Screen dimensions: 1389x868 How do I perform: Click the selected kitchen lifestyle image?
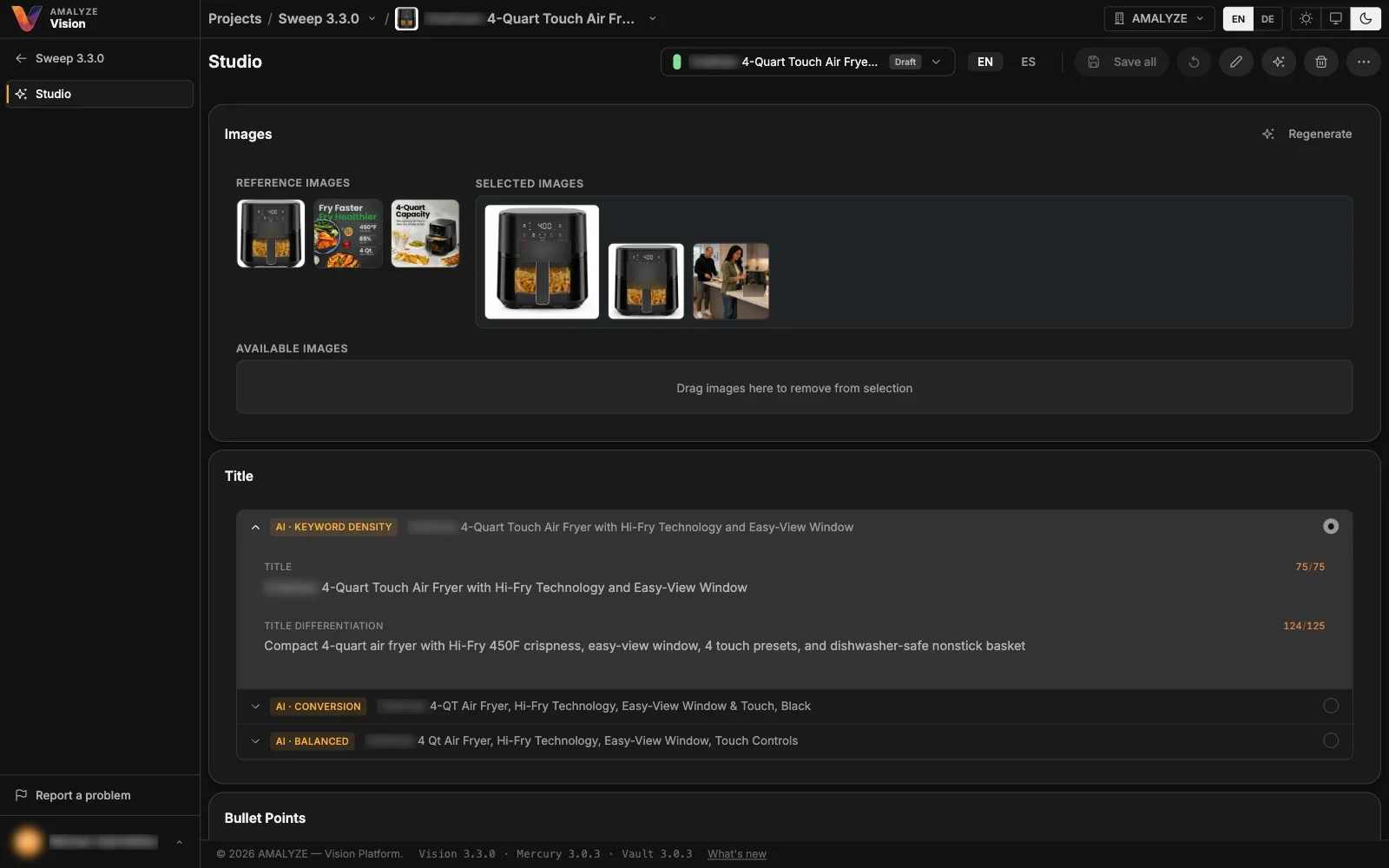(x=731, y=281)
